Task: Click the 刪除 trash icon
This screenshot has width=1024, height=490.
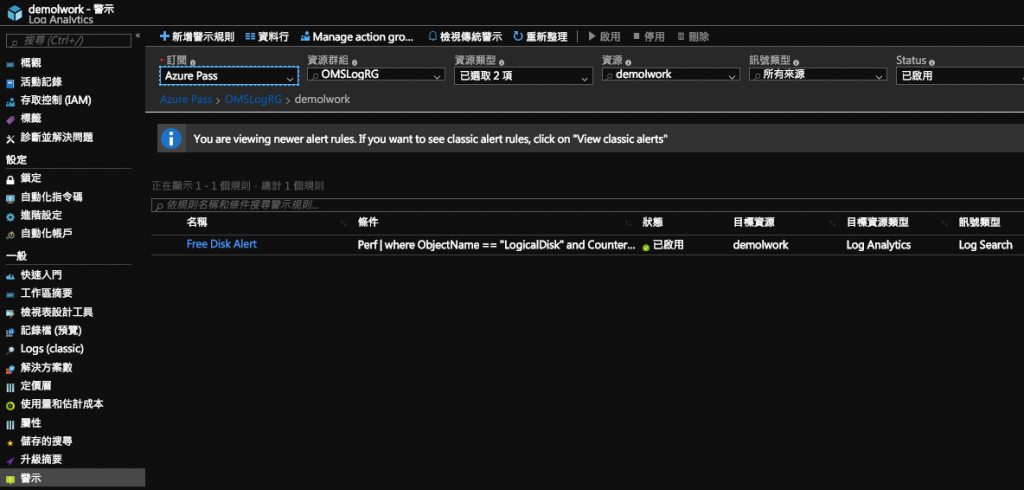Action: coord(681,37)
